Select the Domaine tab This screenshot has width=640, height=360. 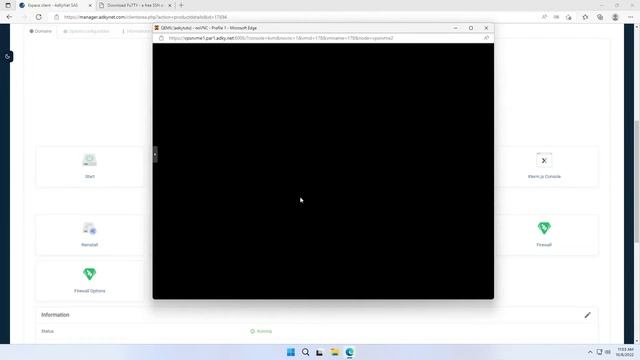(x=40, y=31)
